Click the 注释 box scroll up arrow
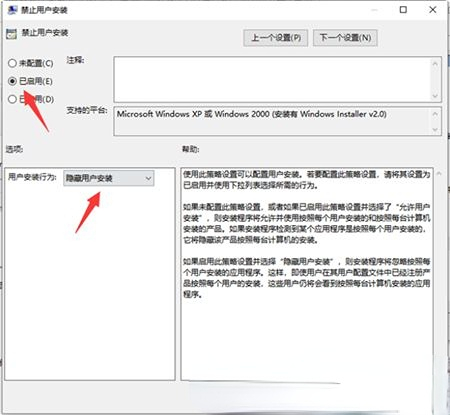450x415 pixels. coord(435,63)
